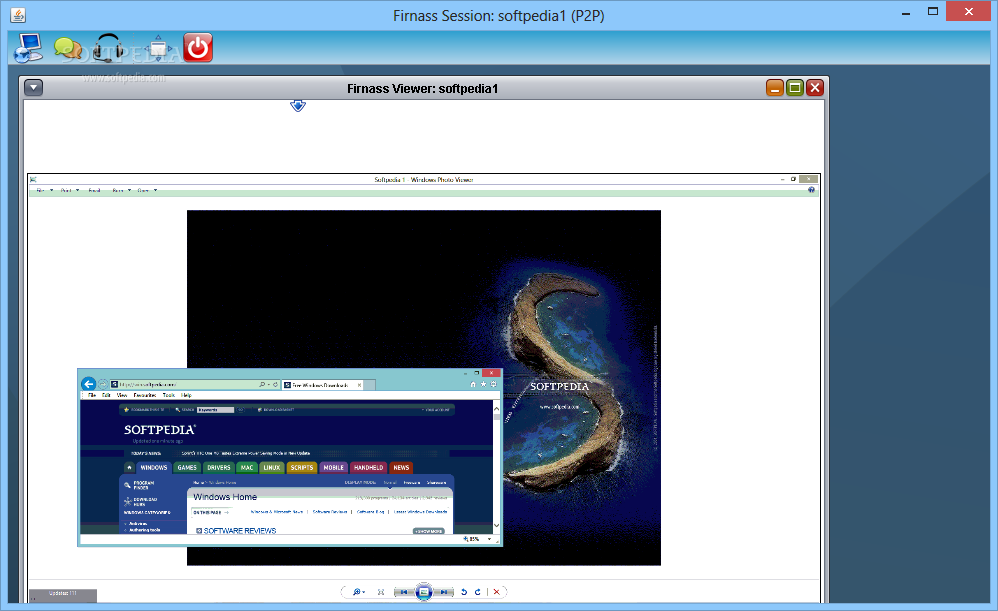998x611 pixels.
Task: Open the browser Favorites menu
Action: click(145, 395)
